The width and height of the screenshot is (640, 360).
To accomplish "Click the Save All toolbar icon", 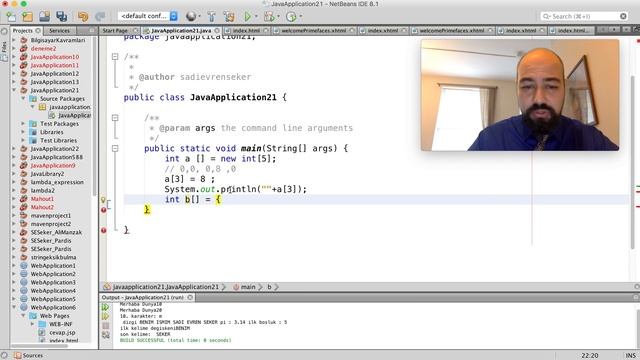I will point(62,16).
